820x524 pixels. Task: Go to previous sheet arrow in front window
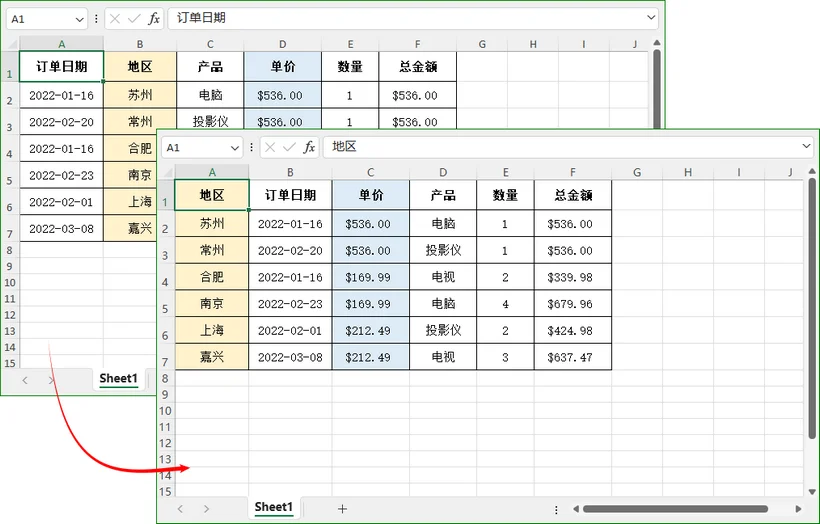(x=180, y=509)
